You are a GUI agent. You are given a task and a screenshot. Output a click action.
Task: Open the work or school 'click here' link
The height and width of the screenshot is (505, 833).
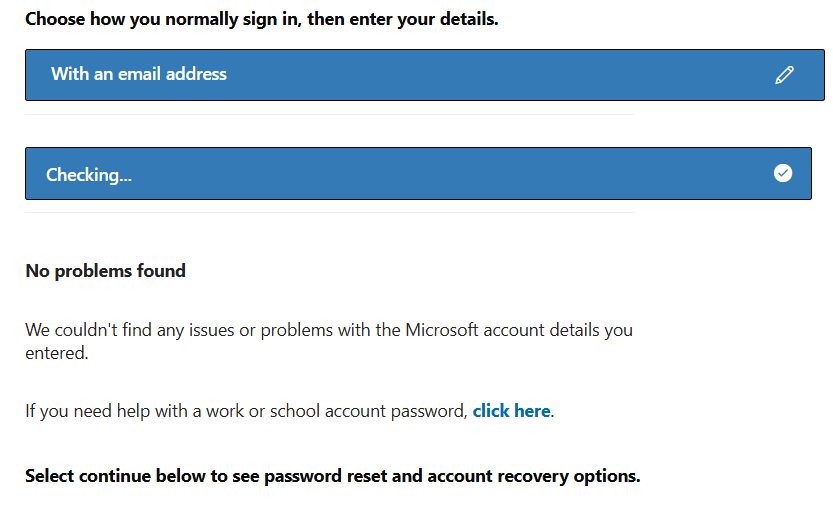coord(511,411)
